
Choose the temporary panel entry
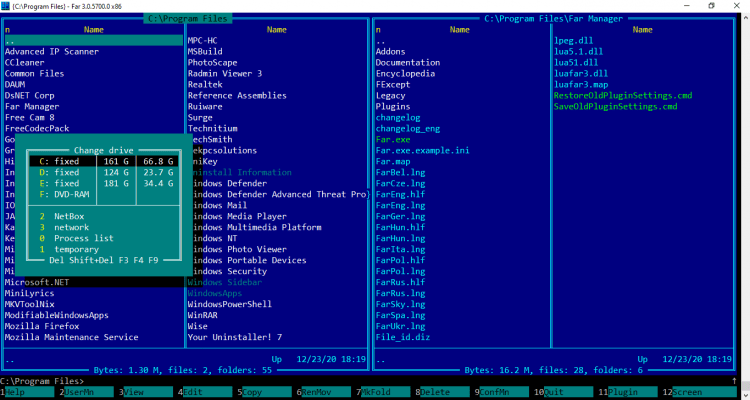coord(76,249)
